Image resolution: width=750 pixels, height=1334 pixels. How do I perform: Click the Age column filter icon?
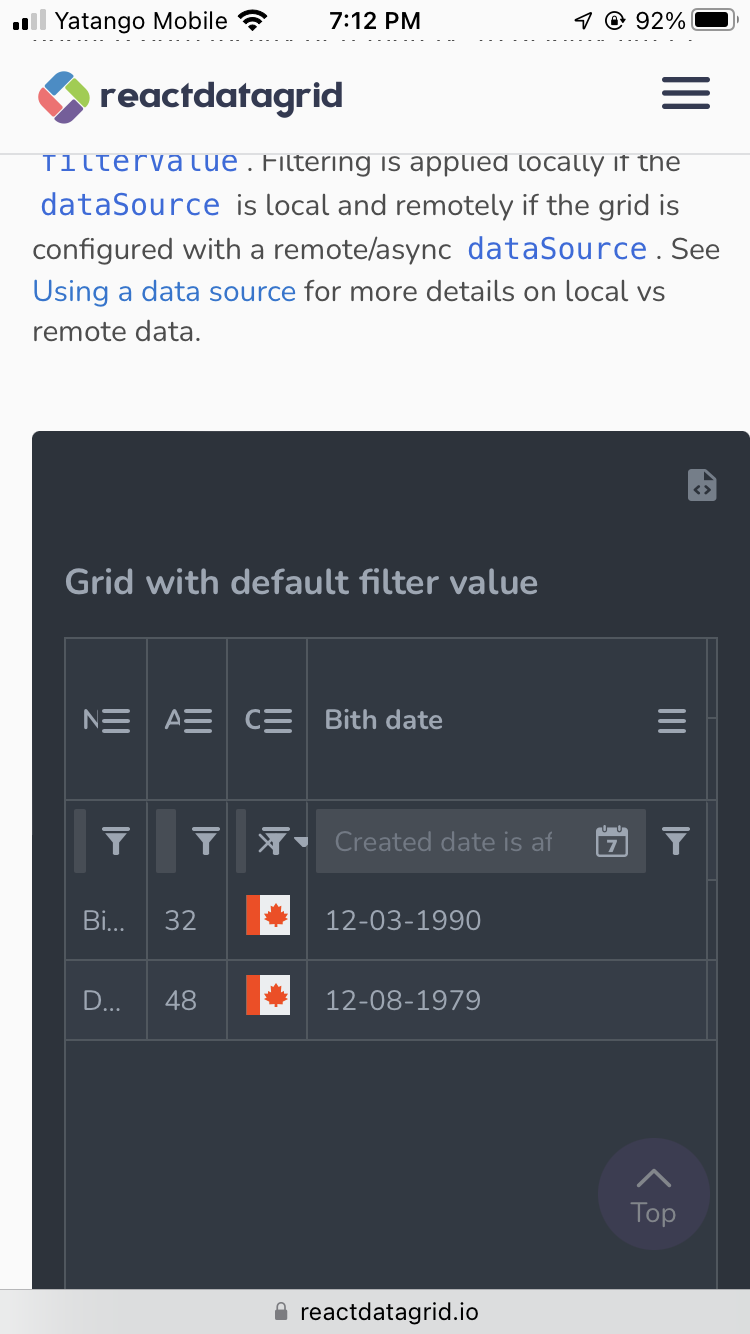pos(206,842)
